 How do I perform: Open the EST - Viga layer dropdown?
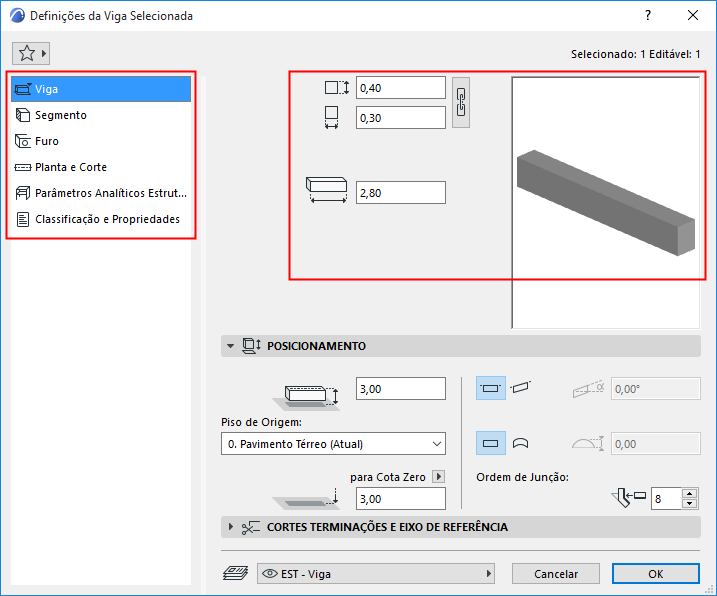pos(376,574)
